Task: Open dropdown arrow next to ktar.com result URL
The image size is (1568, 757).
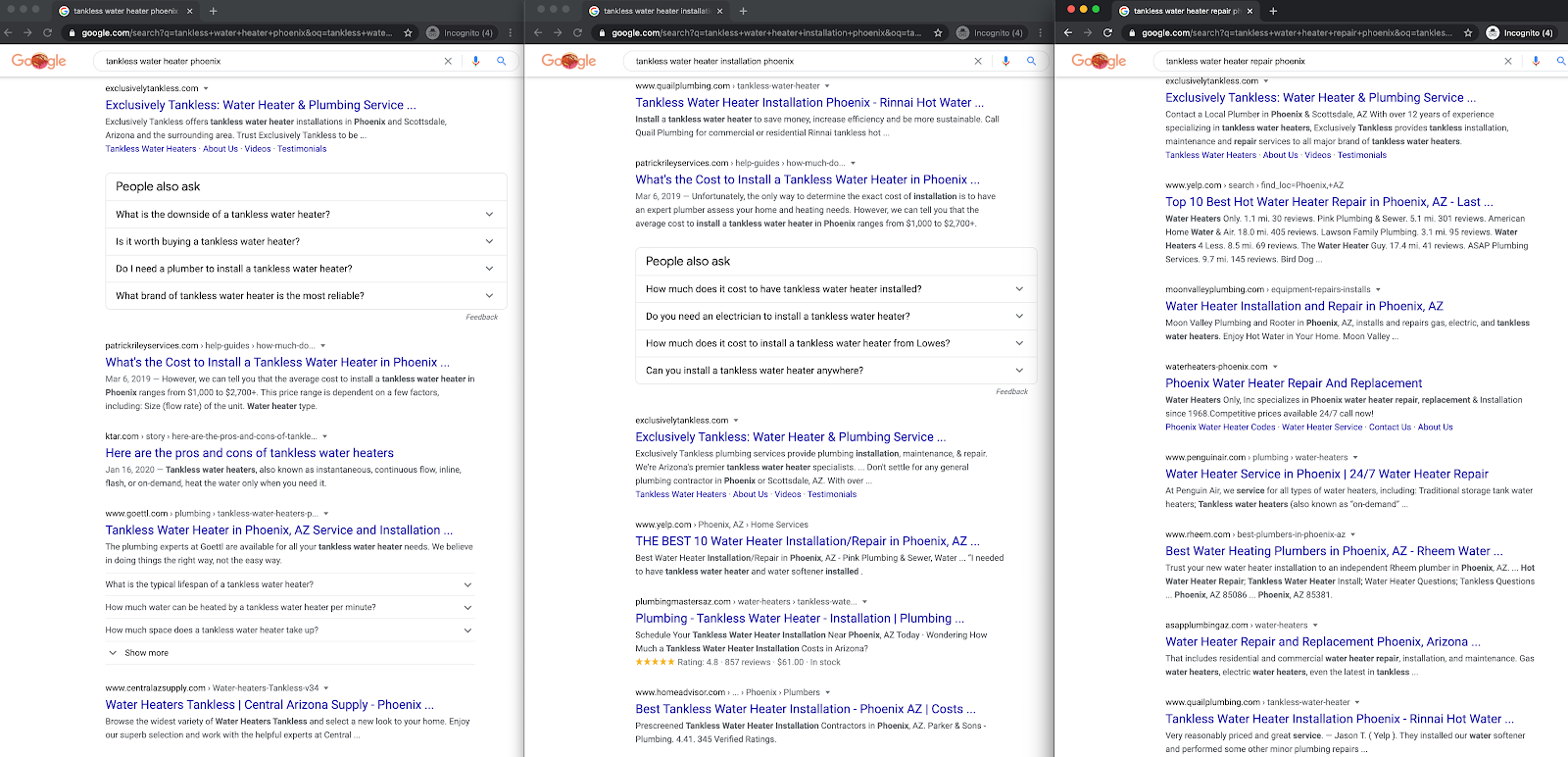Action: (x=324, y=436)
